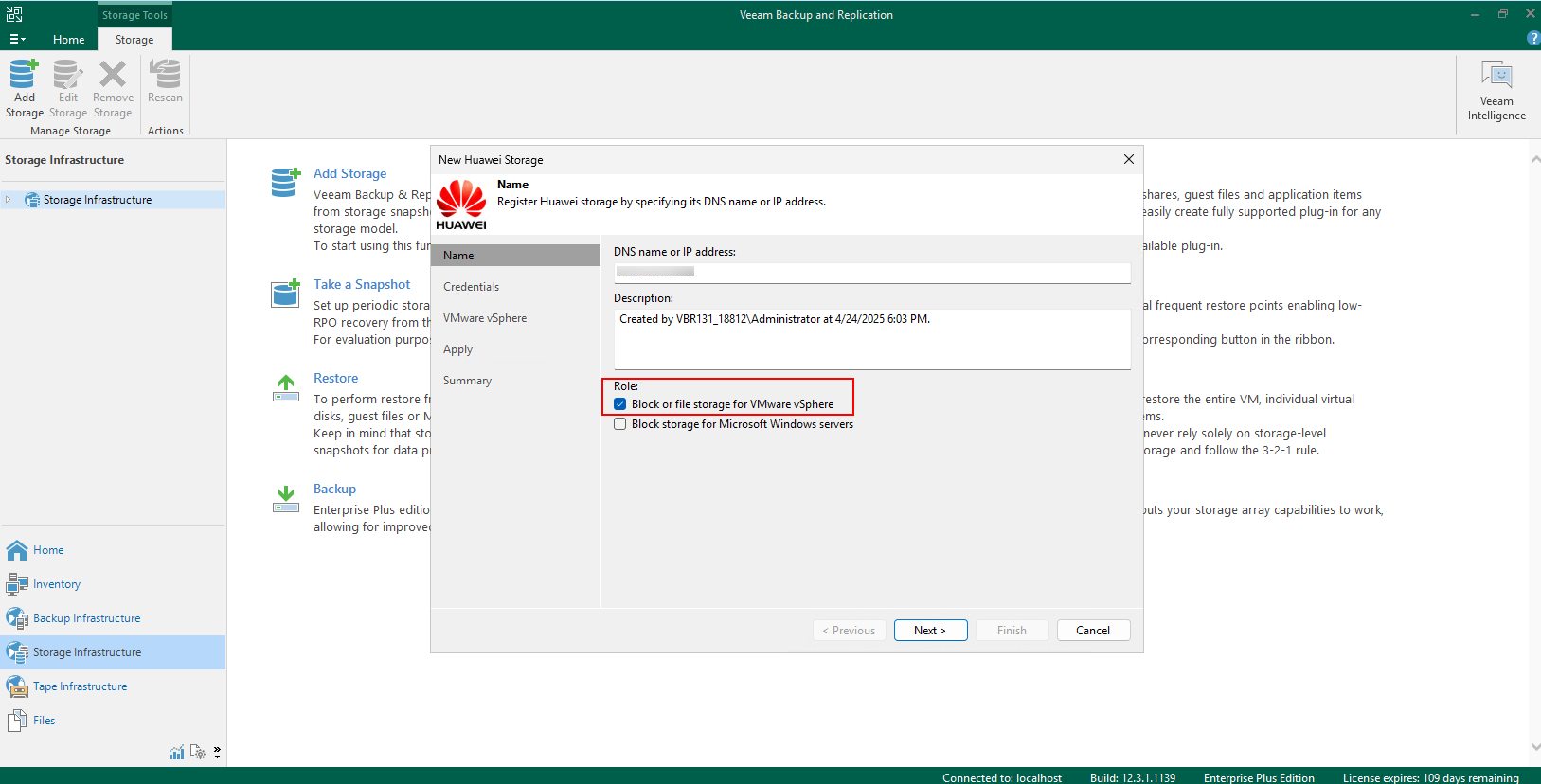Click 'Connected to: localhost' in status bar
Viewport: 1541px width, 784px height.
1001,778
